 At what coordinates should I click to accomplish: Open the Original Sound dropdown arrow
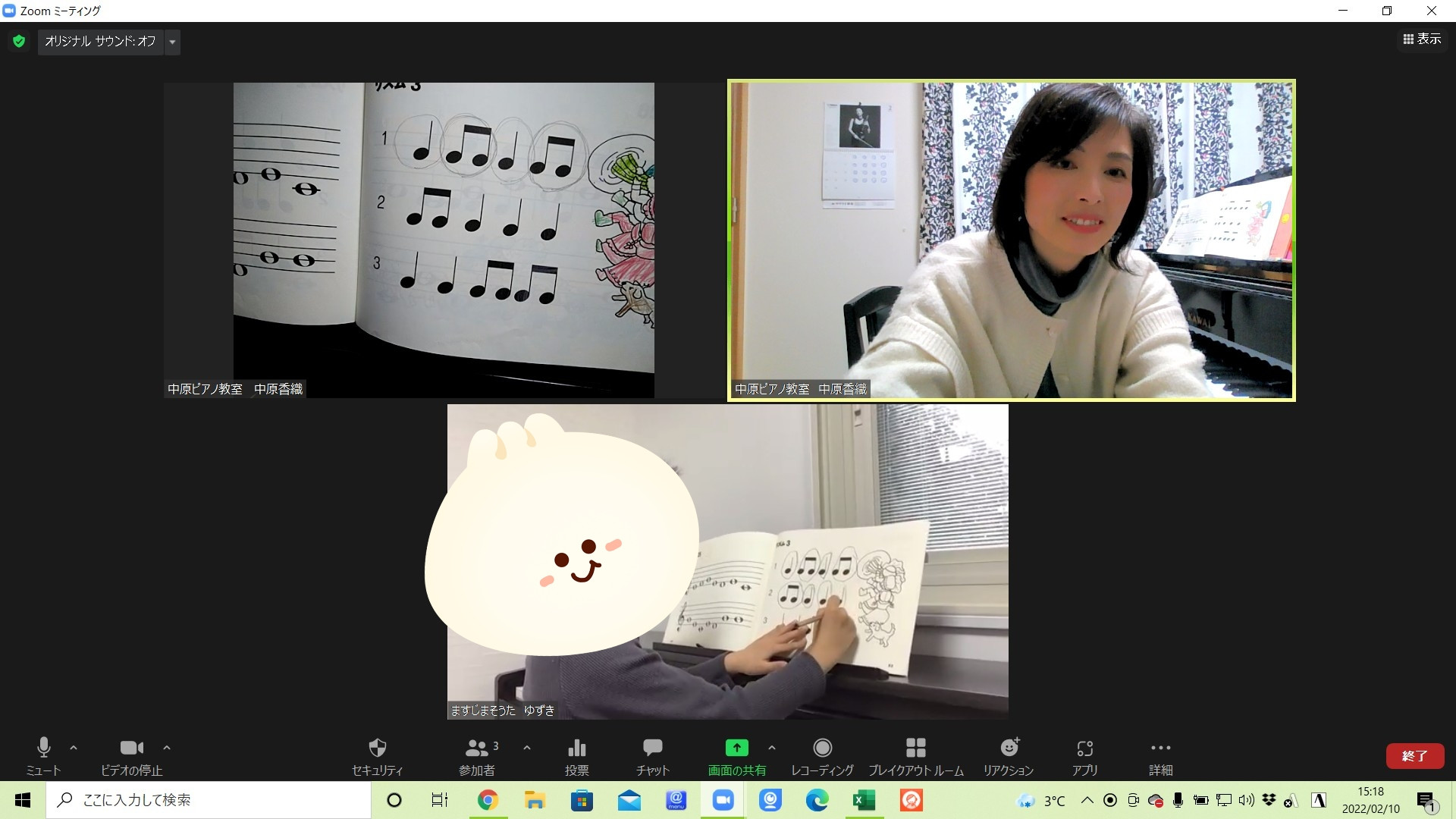[172, 42]
